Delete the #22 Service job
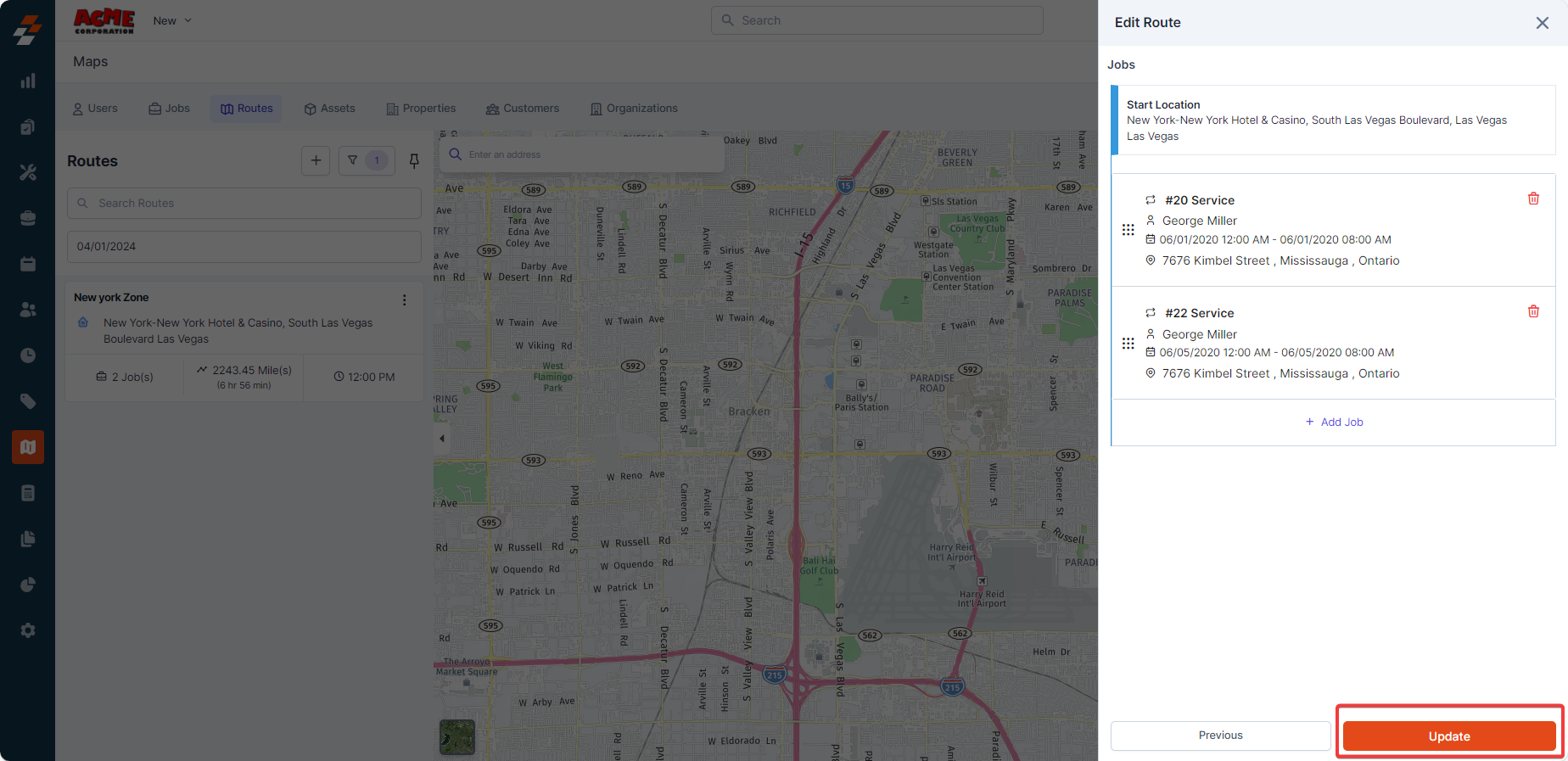 pyautogui.click(x=1533, y=311)
